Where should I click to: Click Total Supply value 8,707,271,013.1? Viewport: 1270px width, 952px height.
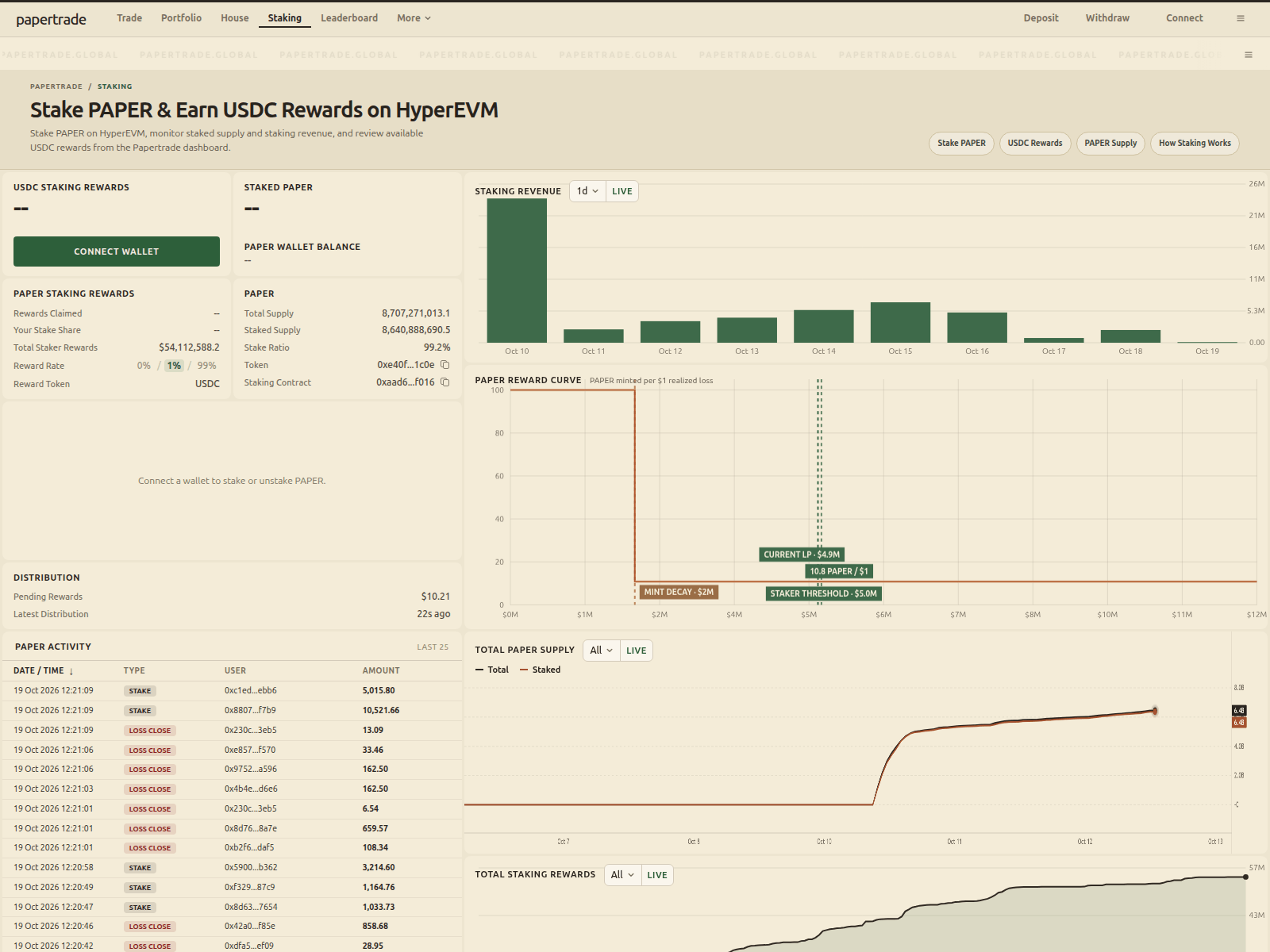(x=416, y=313)
